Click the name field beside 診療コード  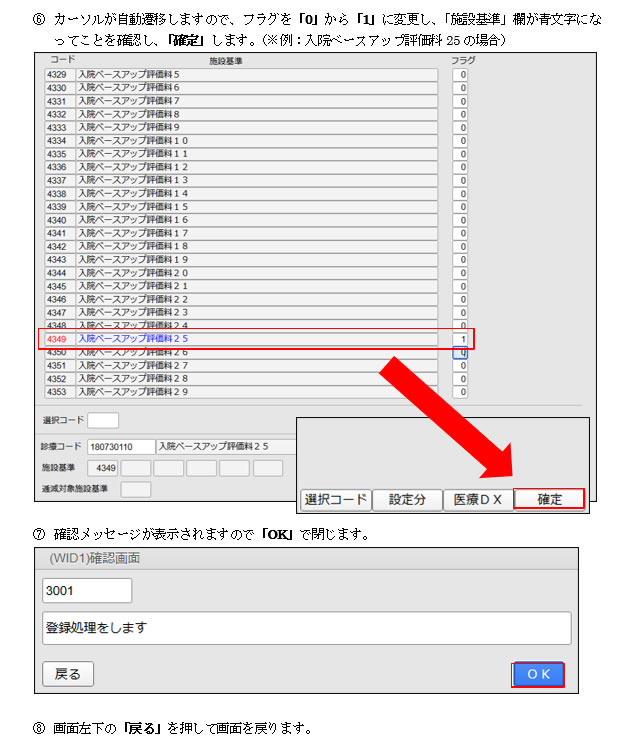227,446
